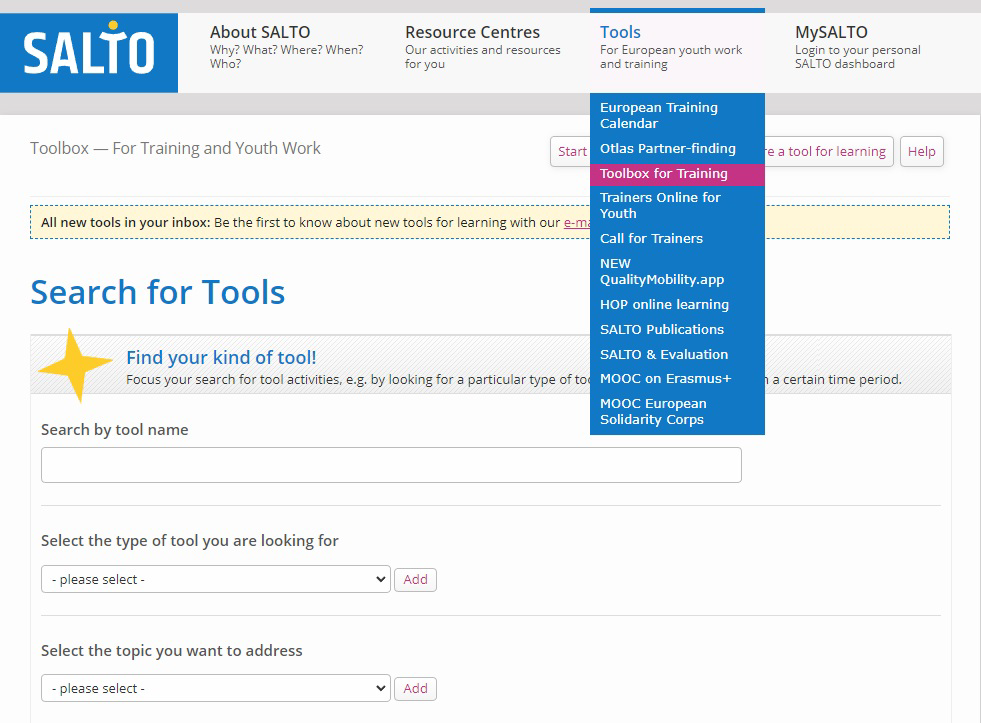981x723 pixels.
Task: Choose MOOC on Erasmus+ entry
Action: [x=665, y=379]
